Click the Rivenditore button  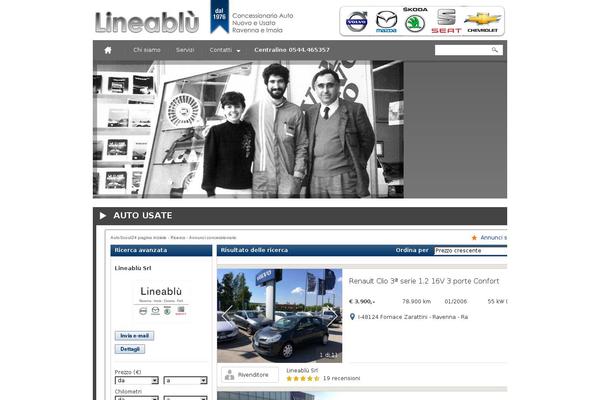(250, 375)
